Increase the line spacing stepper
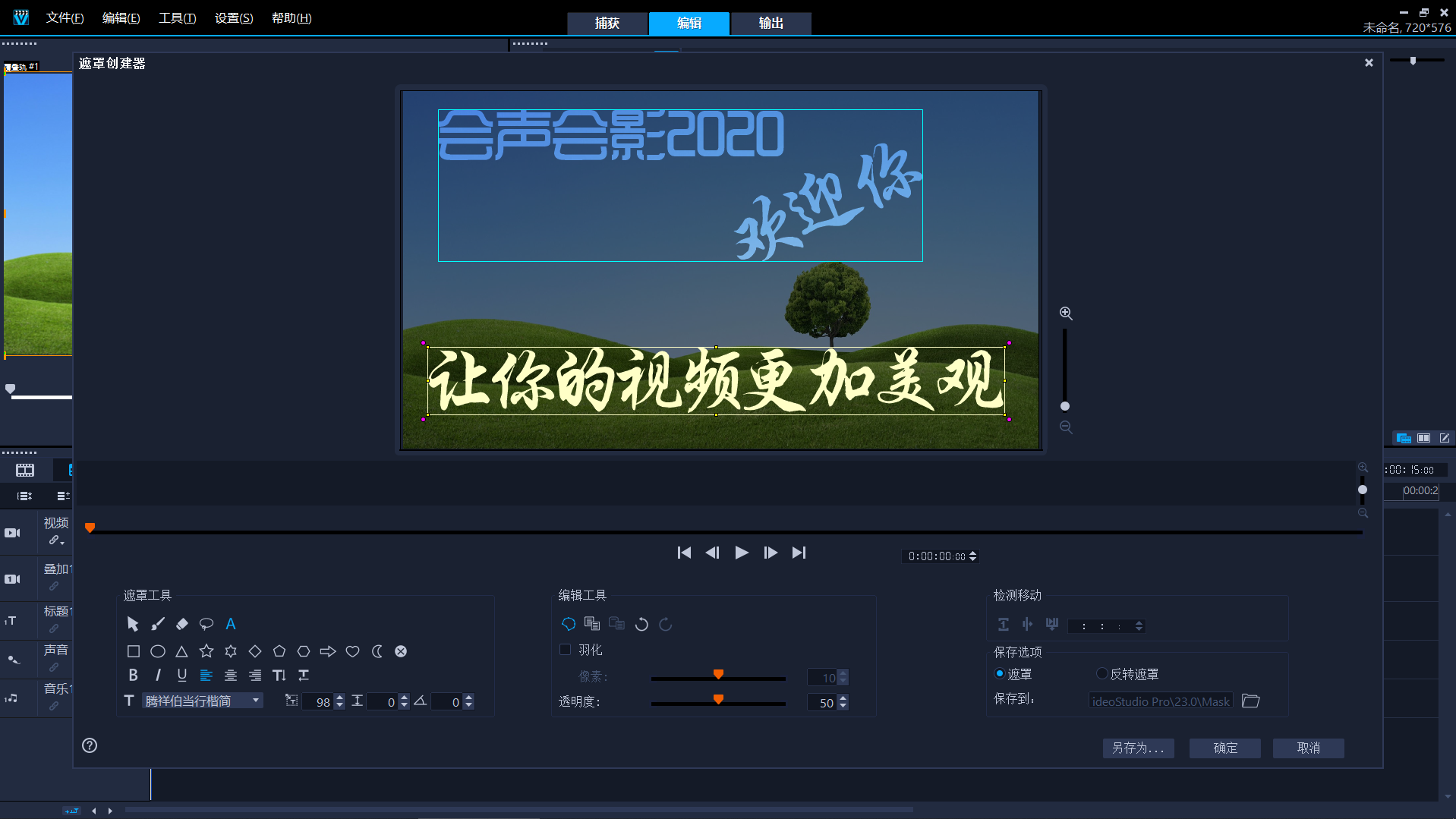 404,698
